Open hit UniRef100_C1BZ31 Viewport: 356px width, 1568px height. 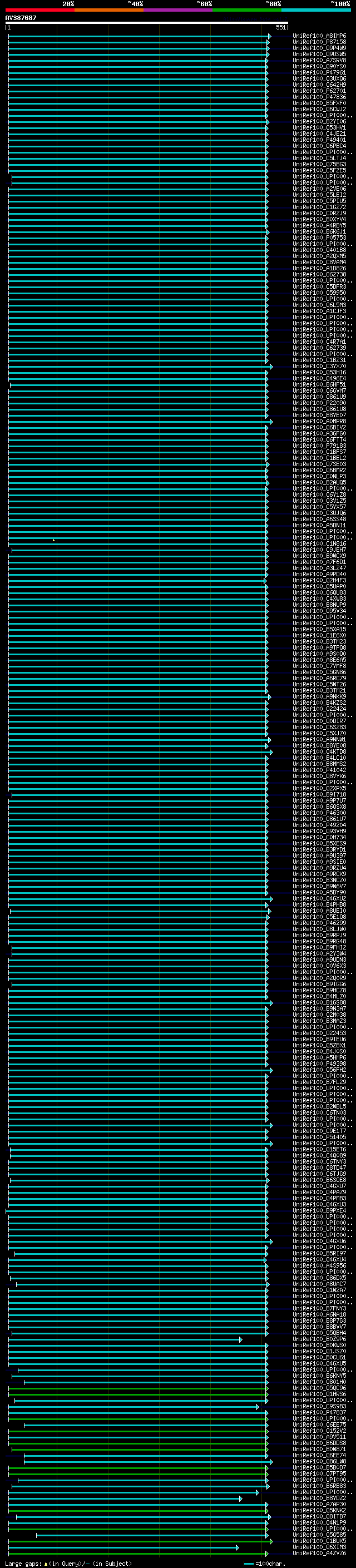tap(319, 360)
